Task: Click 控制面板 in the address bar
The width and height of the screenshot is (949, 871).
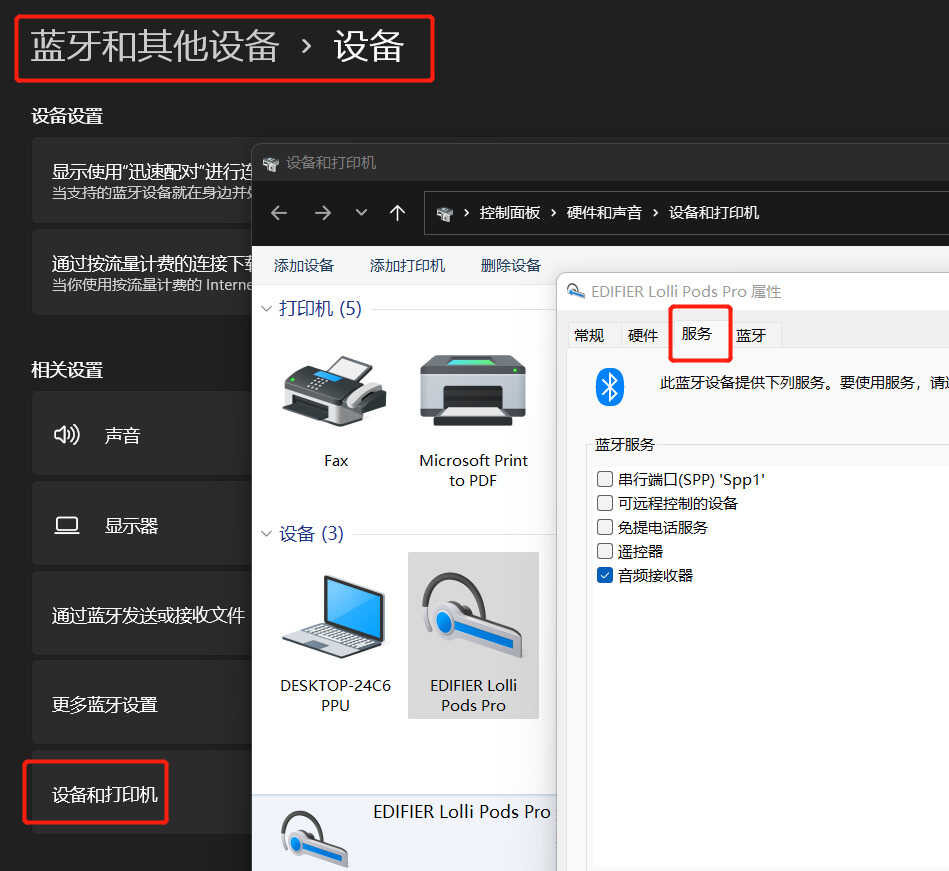Action: click(x=510, y=213)
